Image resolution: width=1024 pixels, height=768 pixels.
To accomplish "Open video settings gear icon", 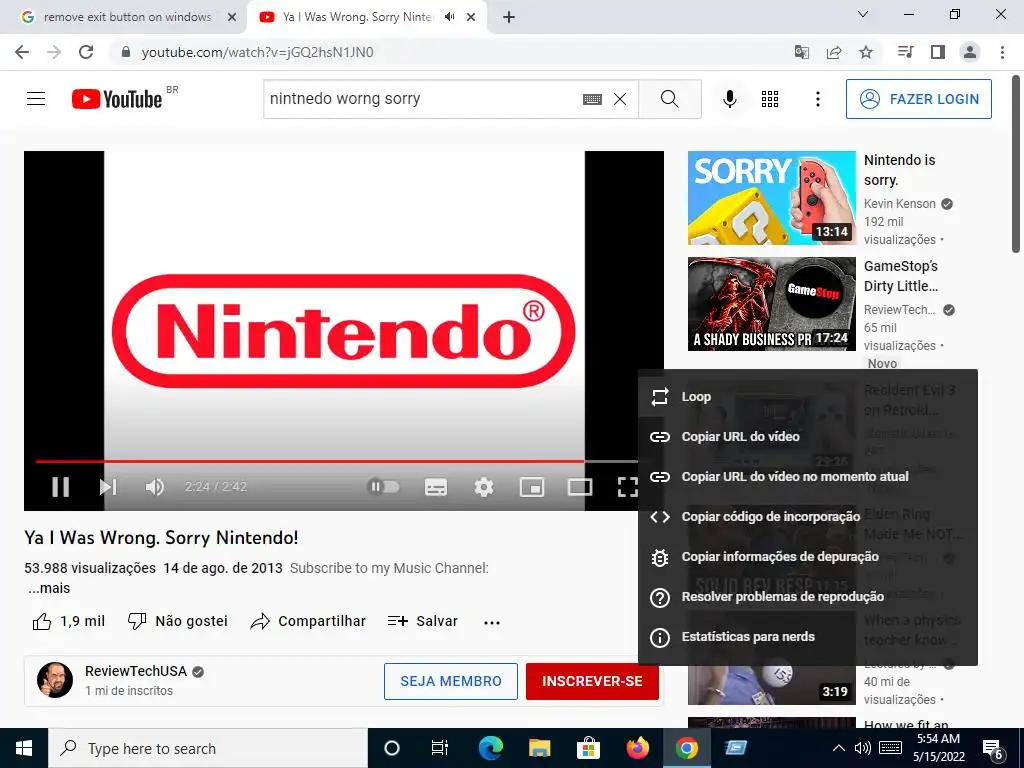I will (x=484, y=487).
